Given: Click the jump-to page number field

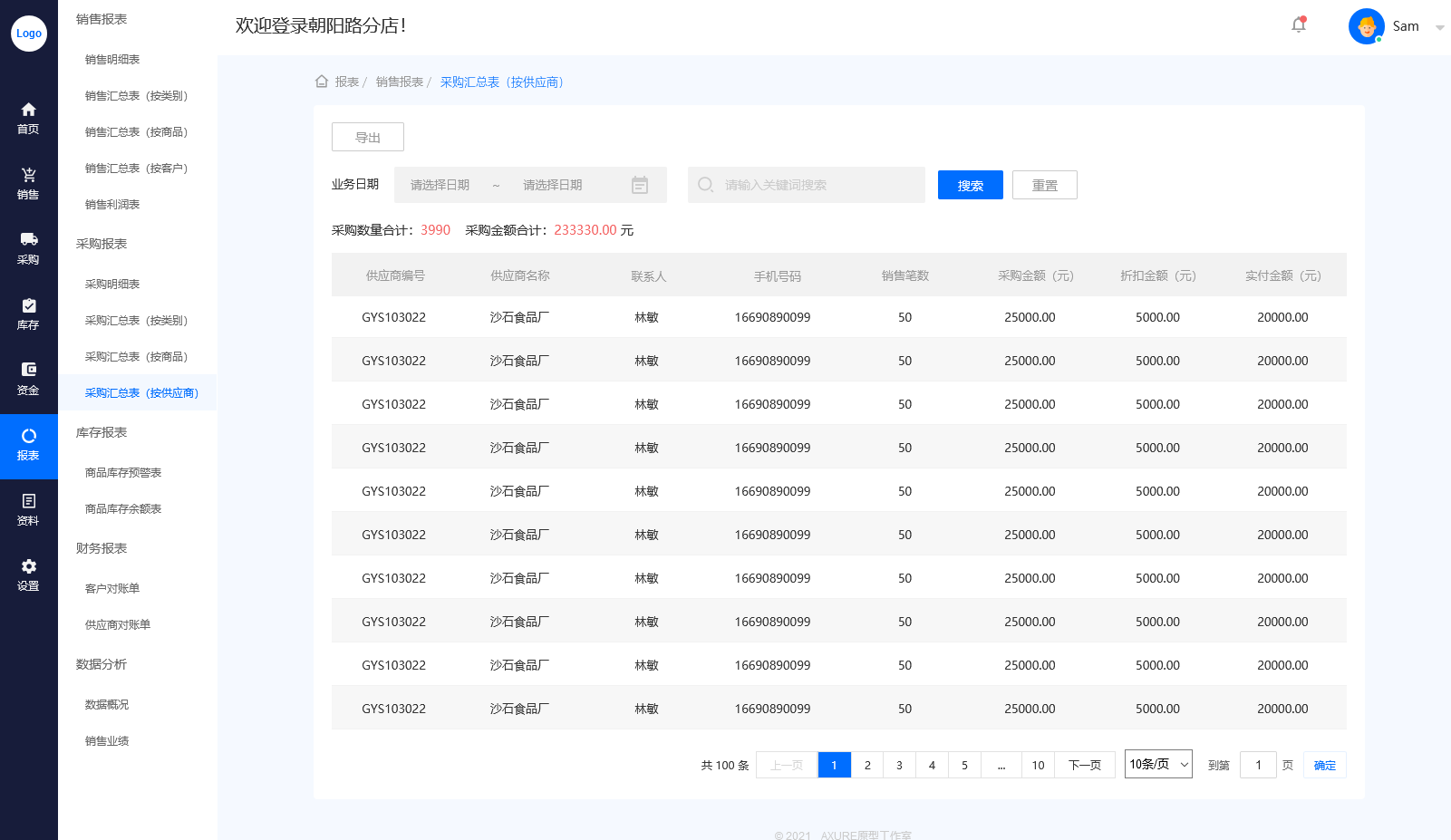Looking at the screenshot, I should (x=1258, y=765).
